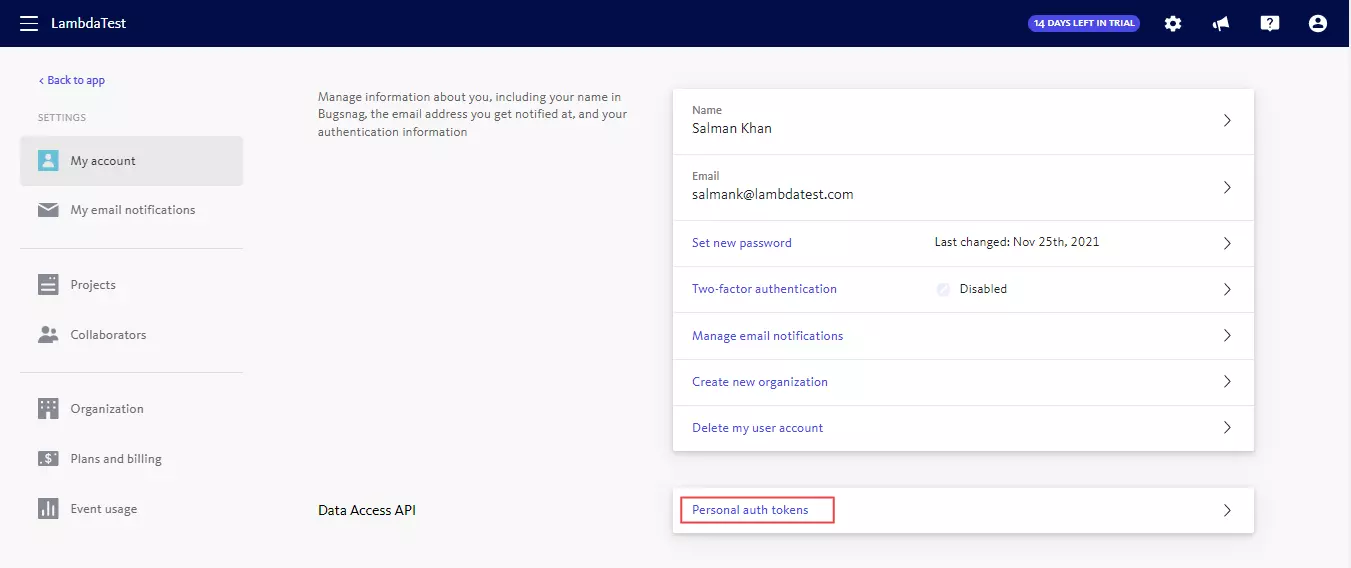This screenshot has height=568, width=1351.
Task: Click the Organization building icon
Action: [x=48, y=409]
